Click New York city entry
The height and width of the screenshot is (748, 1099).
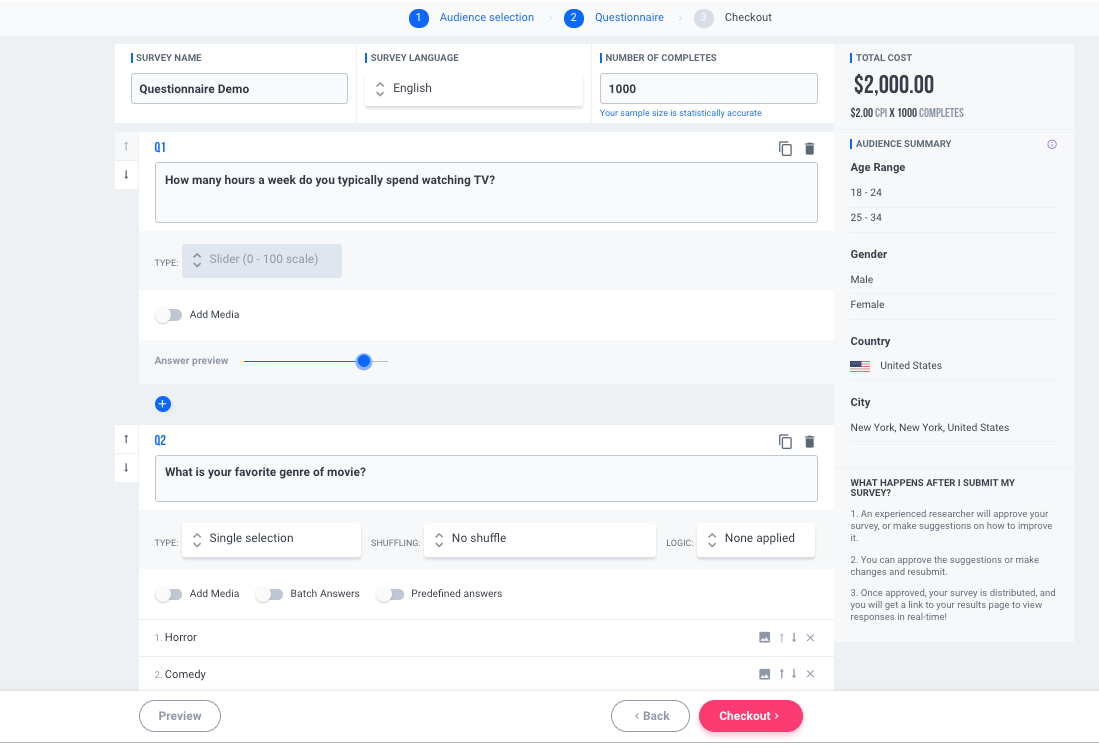[930, 427]
